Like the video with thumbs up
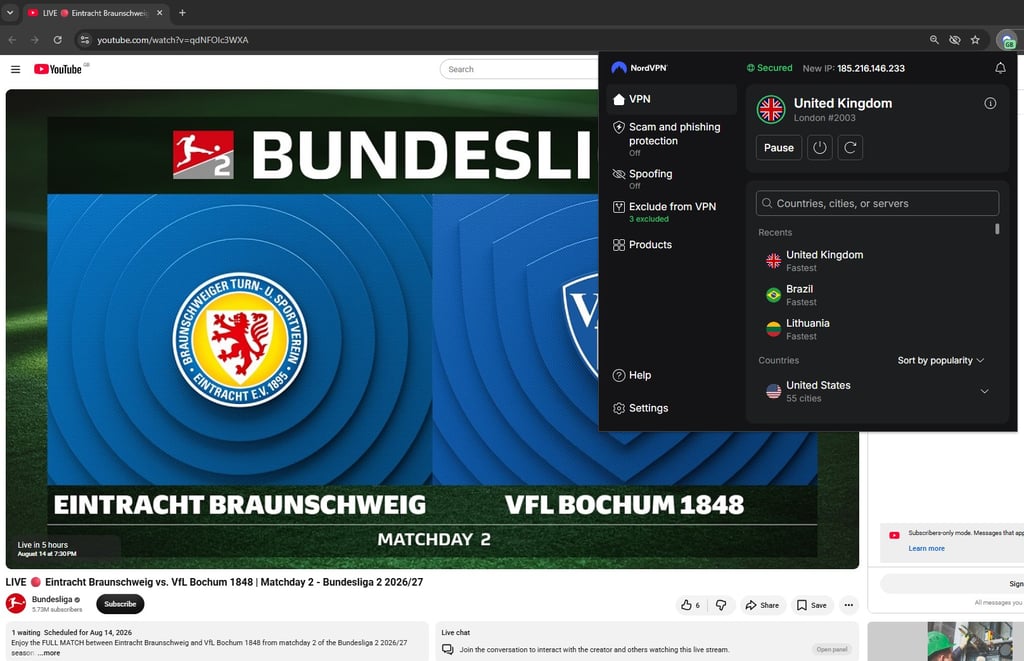1024x661 pixels. click(x=690, y=605)
